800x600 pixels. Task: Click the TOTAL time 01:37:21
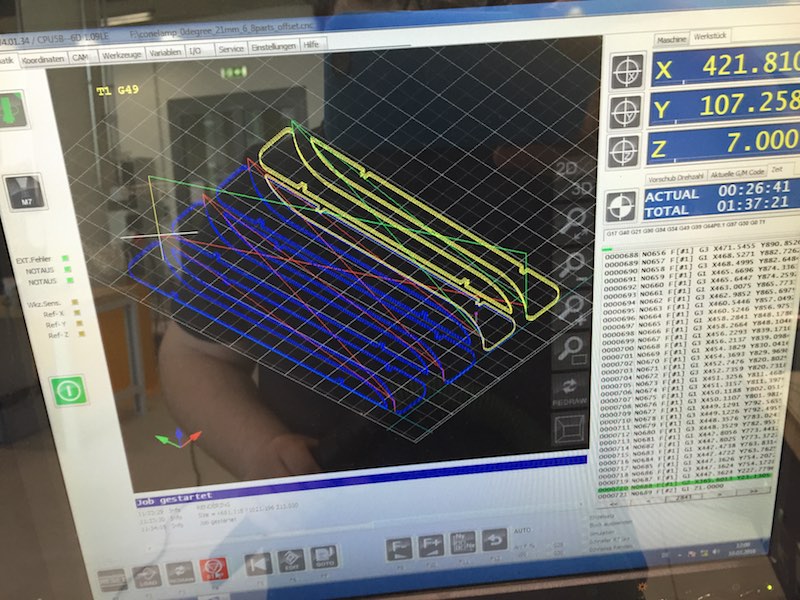753,205
